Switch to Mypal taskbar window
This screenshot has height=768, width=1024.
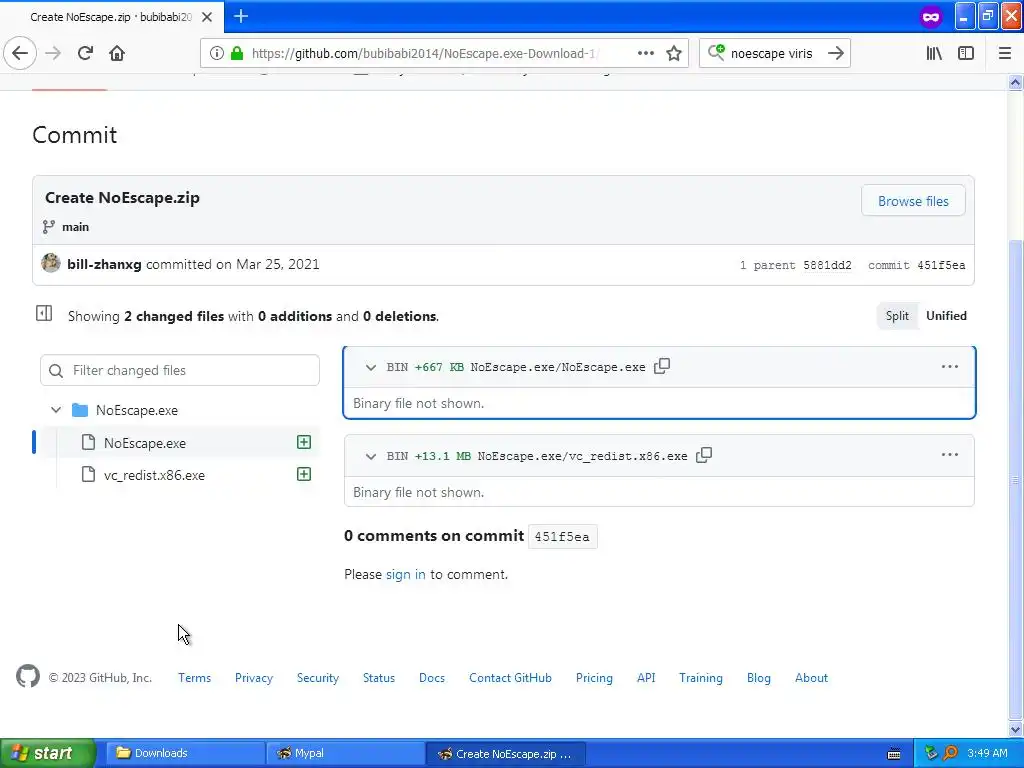(346, 753)
